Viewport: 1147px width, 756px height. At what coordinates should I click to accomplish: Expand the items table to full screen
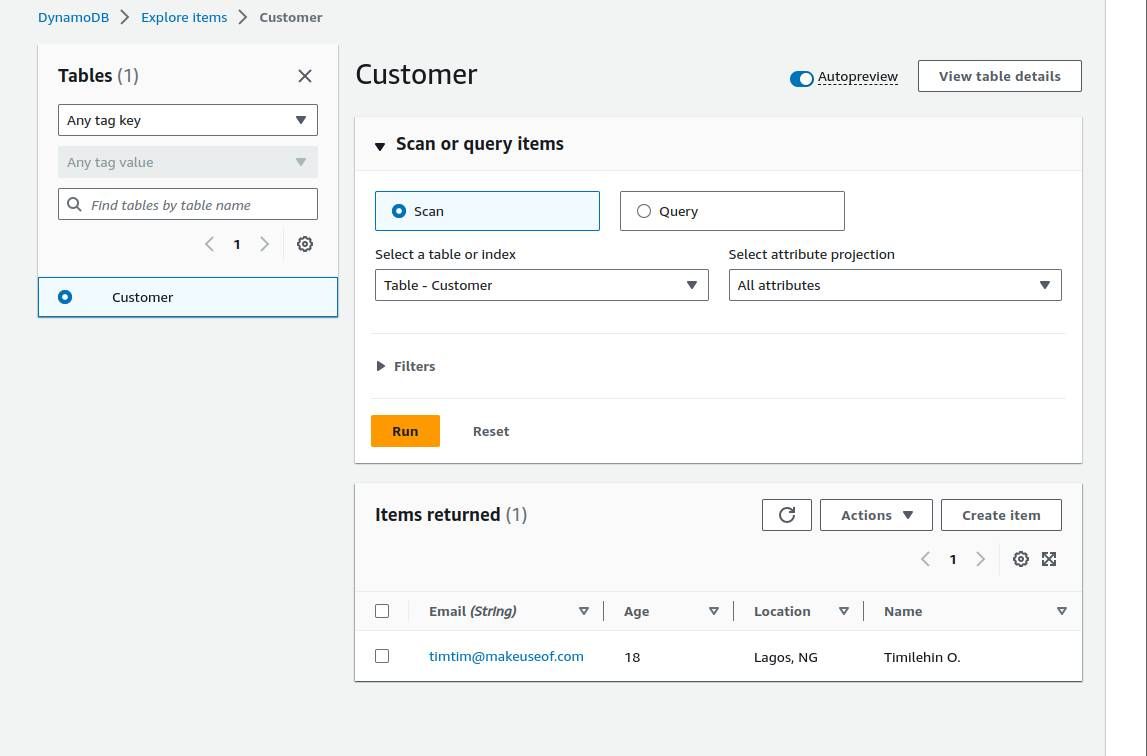[x=1048, y=559]
